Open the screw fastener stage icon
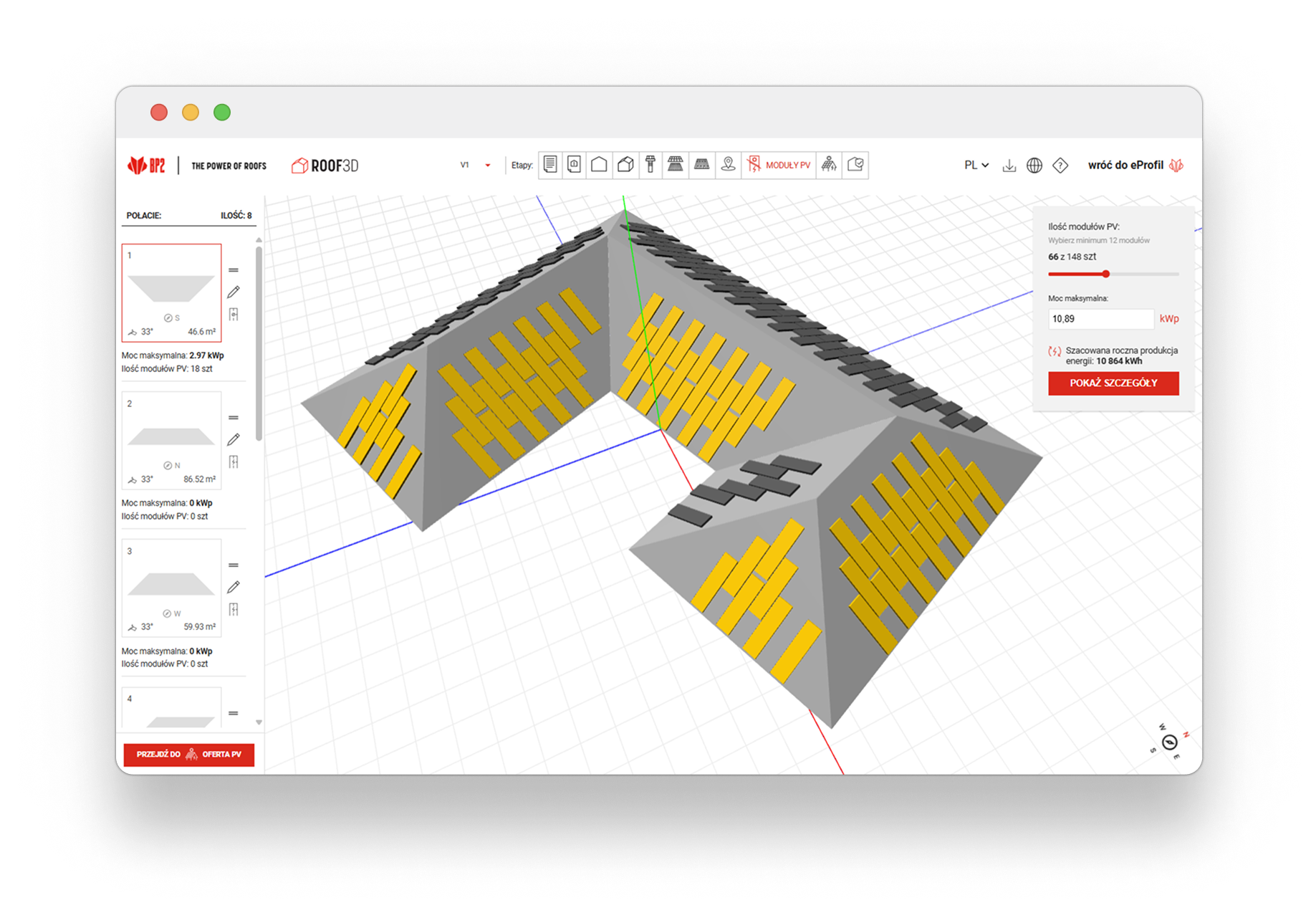Viewport: 1316px width, 918px height. point(650,165)
